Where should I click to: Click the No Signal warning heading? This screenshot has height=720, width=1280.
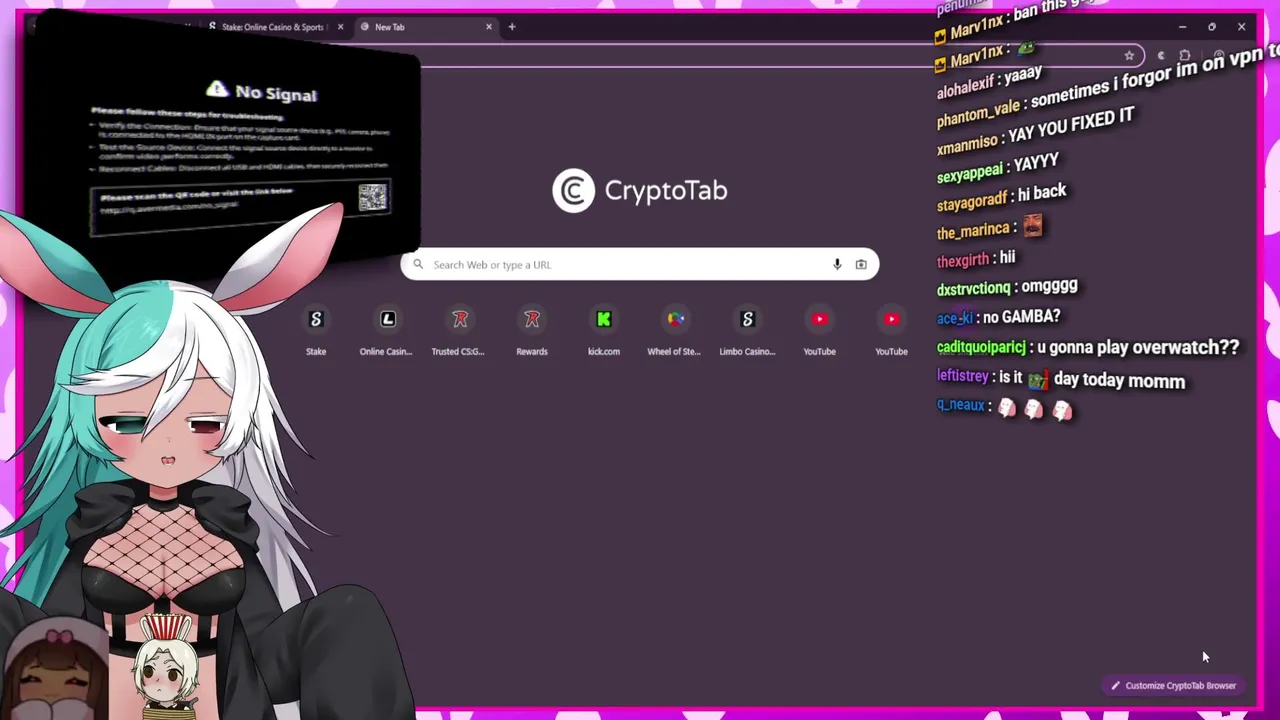(262, 92)
